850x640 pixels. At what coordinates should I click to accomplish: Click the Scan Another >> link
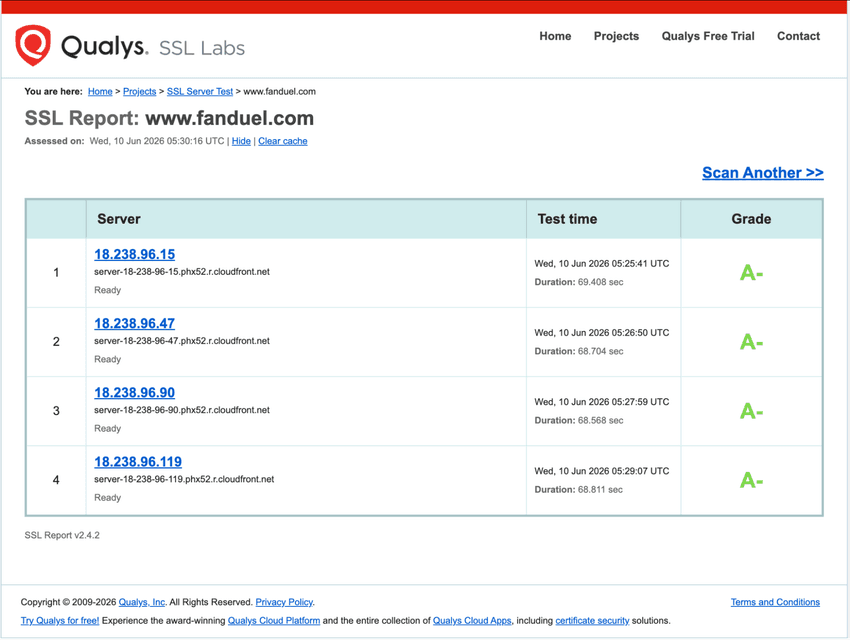tap(763, 173)
